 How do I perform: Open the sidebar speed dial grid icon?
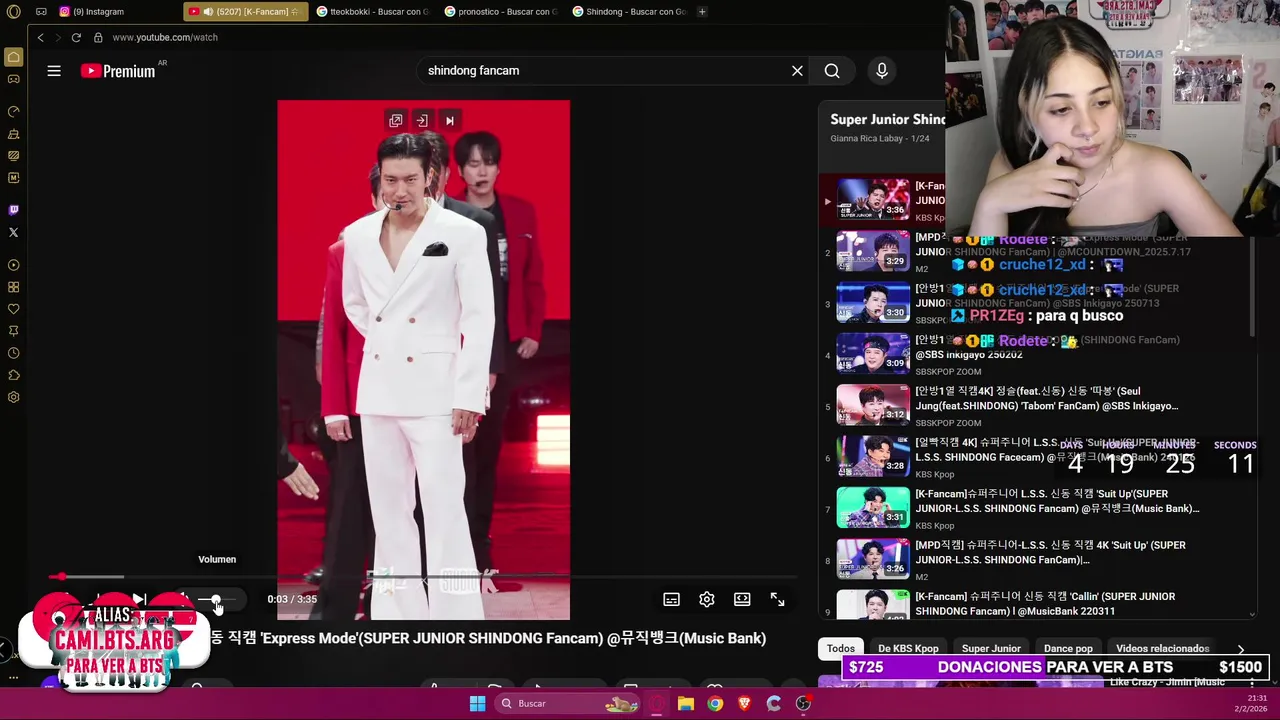tap(13, 287)
